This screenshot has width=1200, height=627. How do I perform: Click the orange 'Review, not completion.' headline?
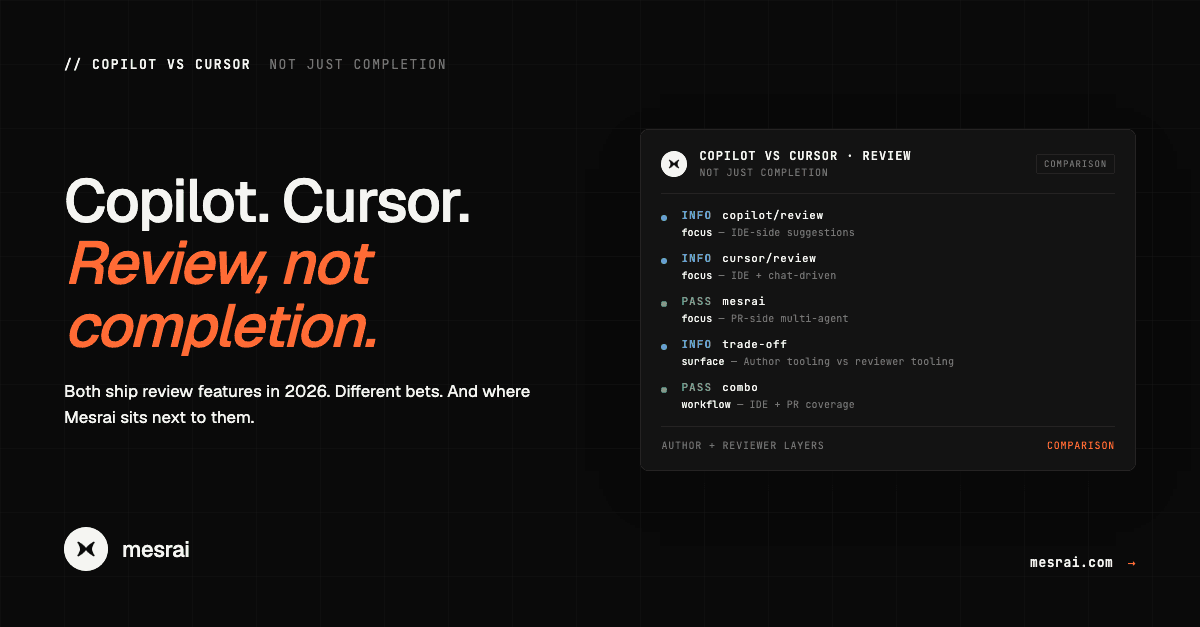[222, 296]
